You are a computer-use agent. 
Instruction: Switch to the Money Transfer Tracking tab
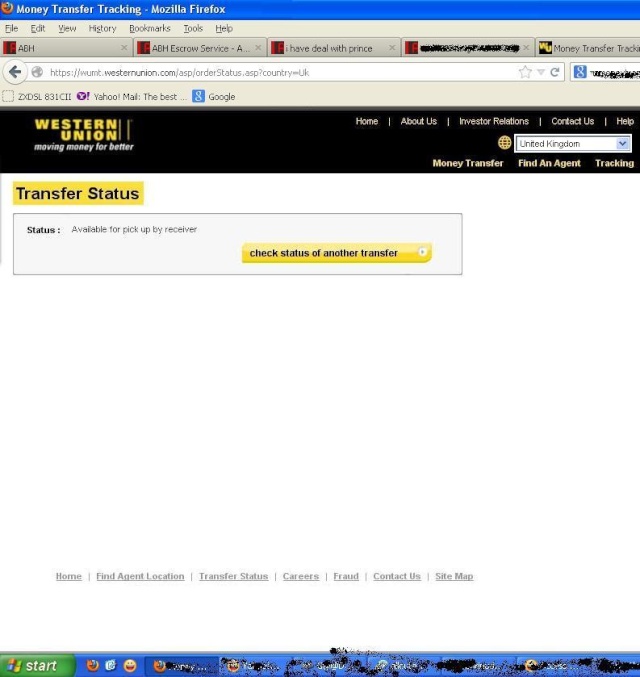pos(588,48)
